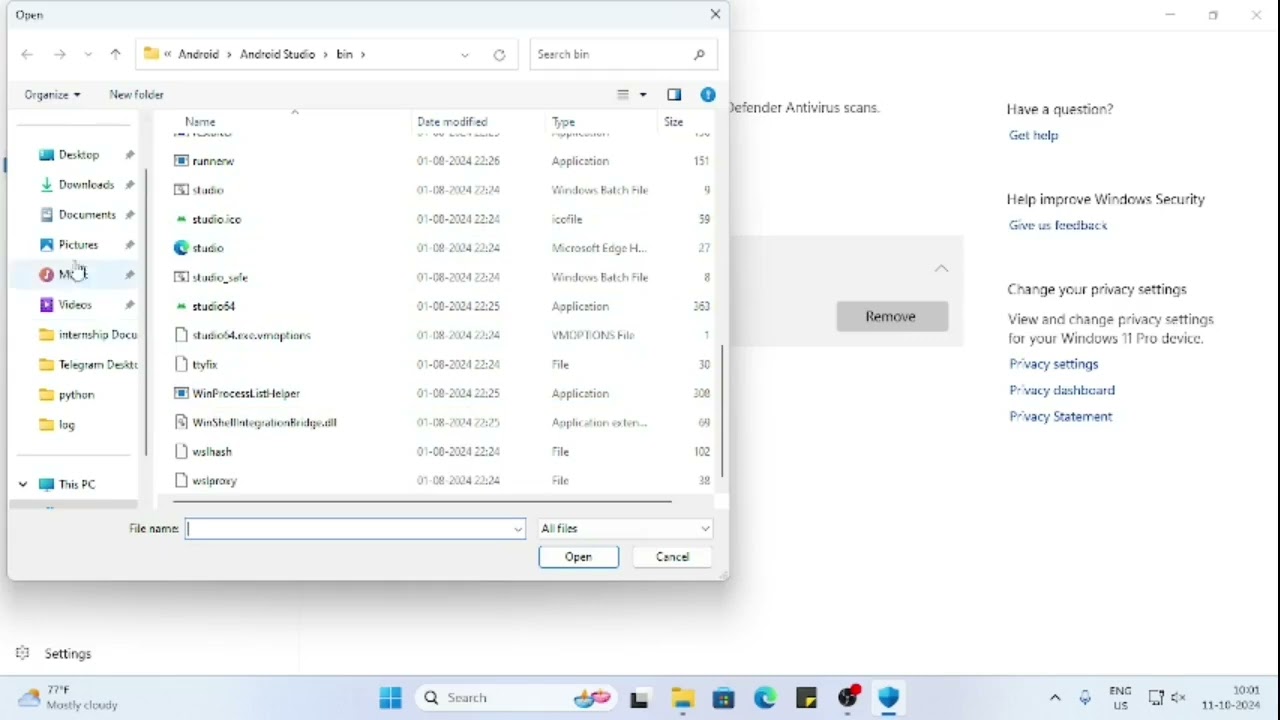Click the file list vertical scrollbar
The width and height of the screenshot is (1280, 720).
pyautogui.click(x=722, y=410)
